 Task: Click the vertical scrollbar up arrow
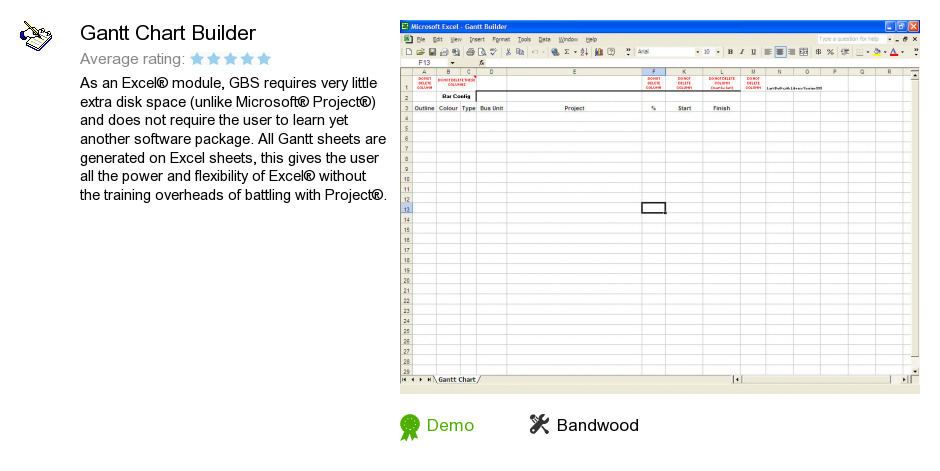[x=914, y=74]
